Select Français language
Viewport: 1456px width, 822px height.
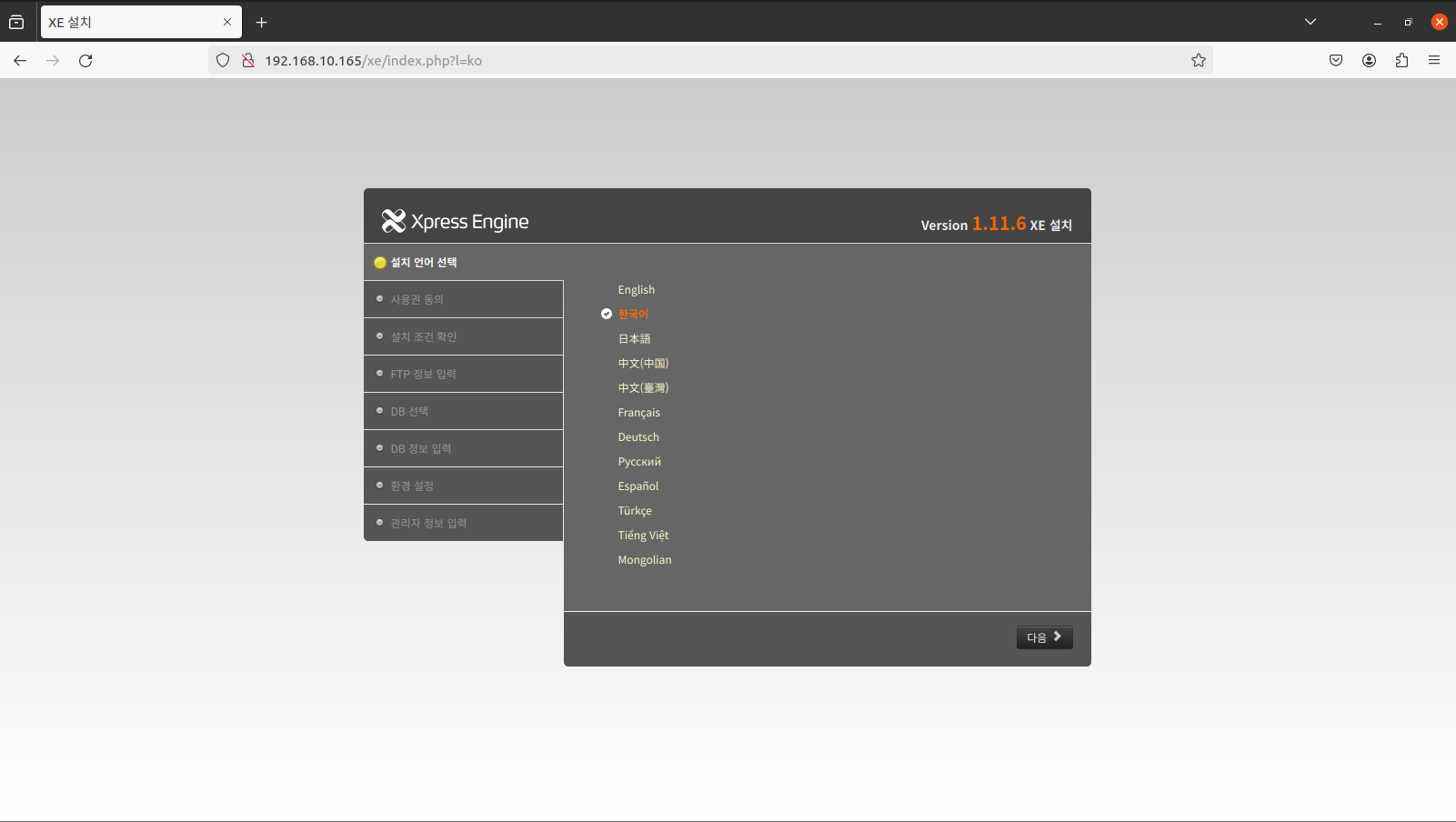coord(639,413)
